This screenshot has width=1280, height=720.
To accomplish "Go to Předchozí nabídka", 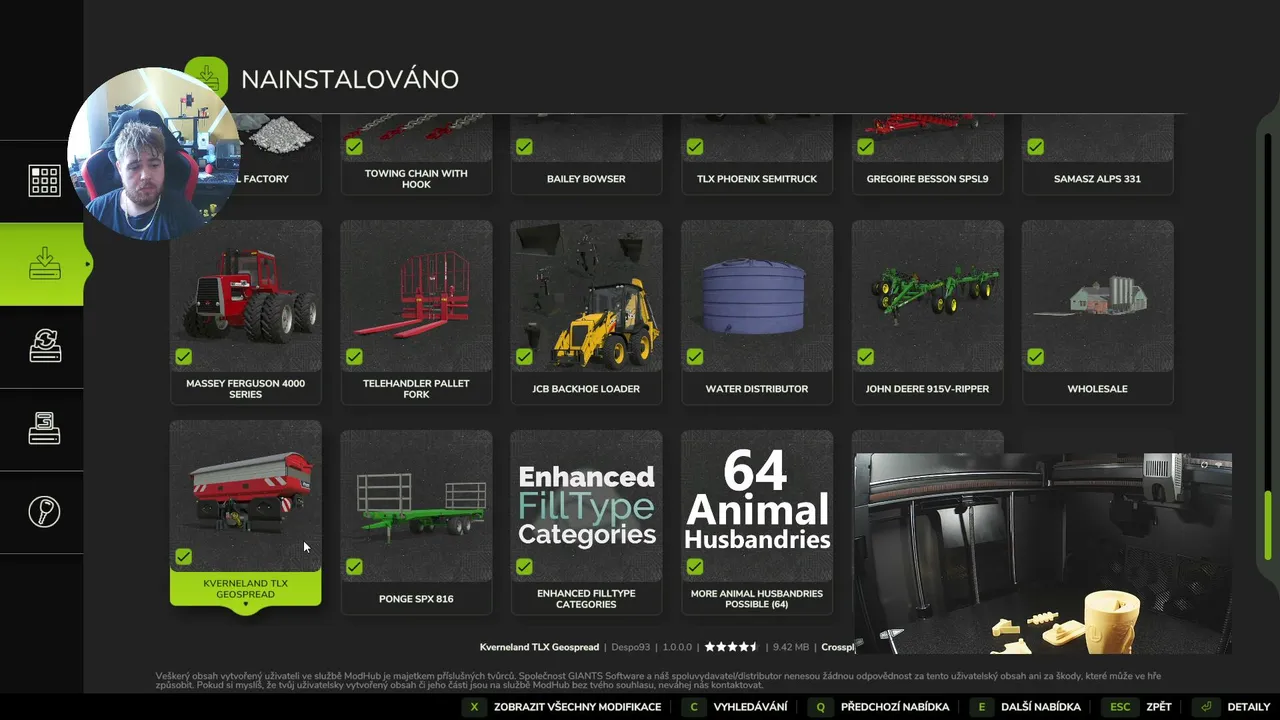I will 895,707.
